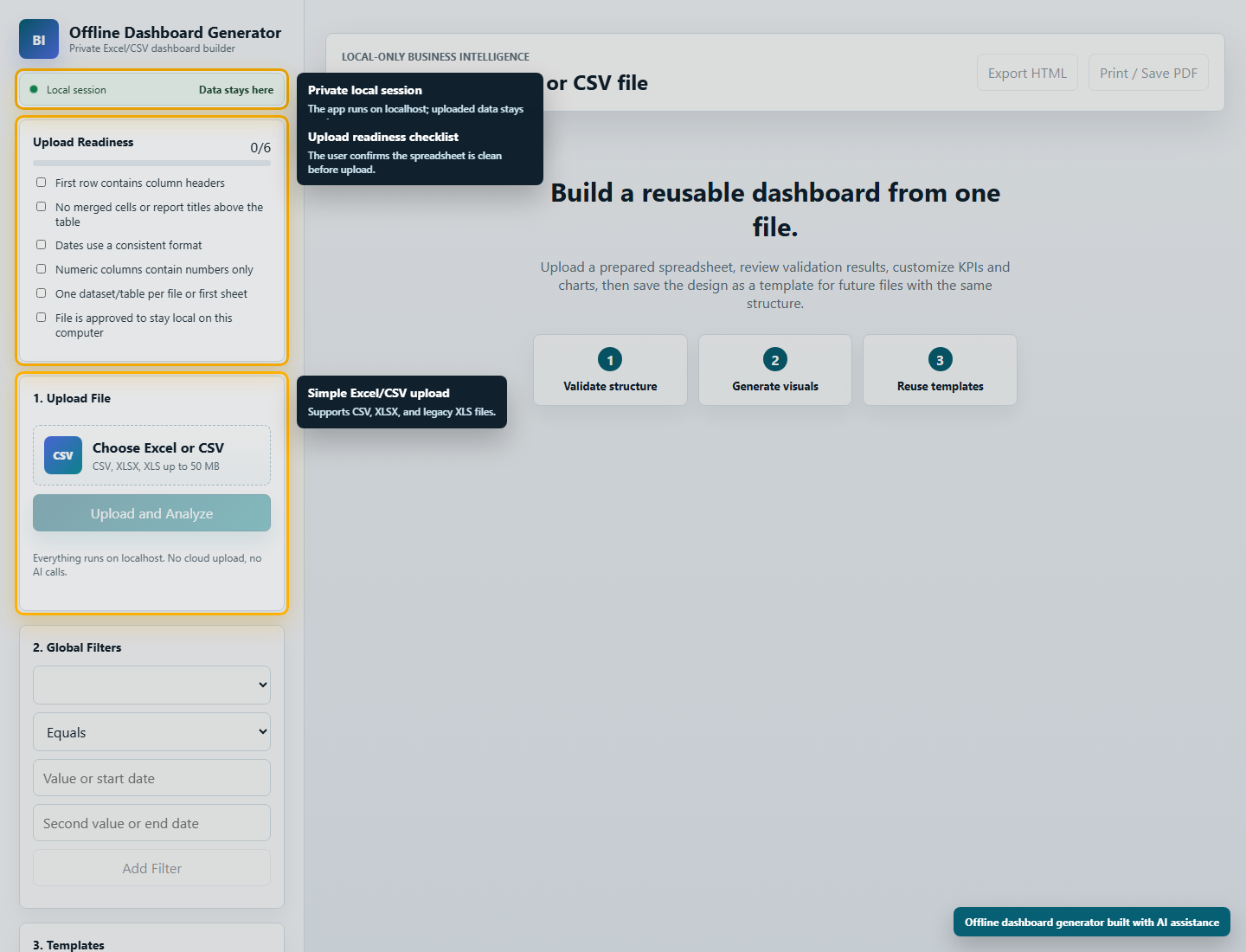Click 'Build a reusable dashboard' headline
The image size is (1246, 952).
[x=775, y=209]
